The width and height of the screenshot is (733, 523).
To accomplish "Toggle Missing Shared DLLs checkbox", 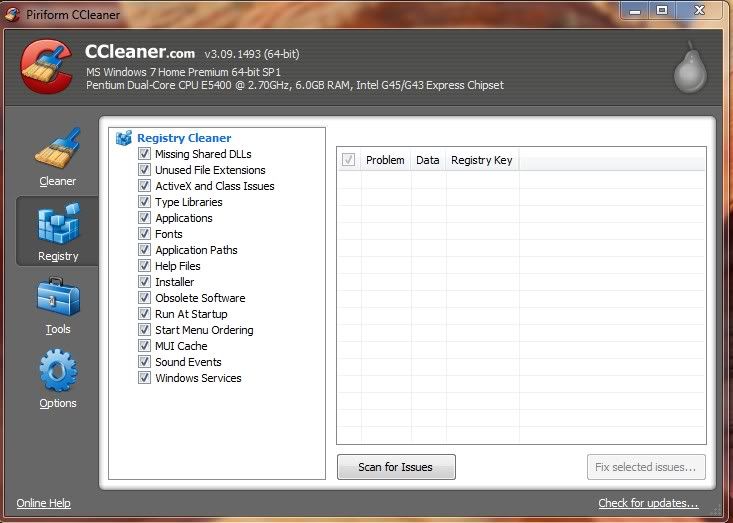I will point(144,154).
